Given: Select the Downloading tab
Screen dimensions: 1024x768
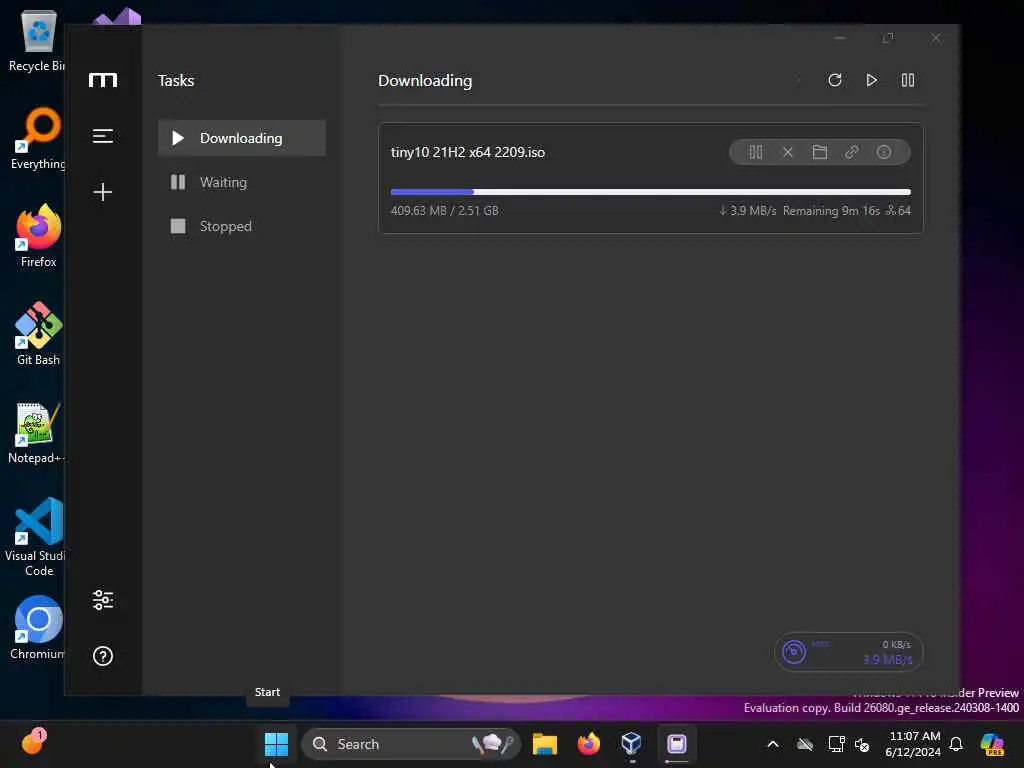Looking at the screenshot, I should click(242, 138).
